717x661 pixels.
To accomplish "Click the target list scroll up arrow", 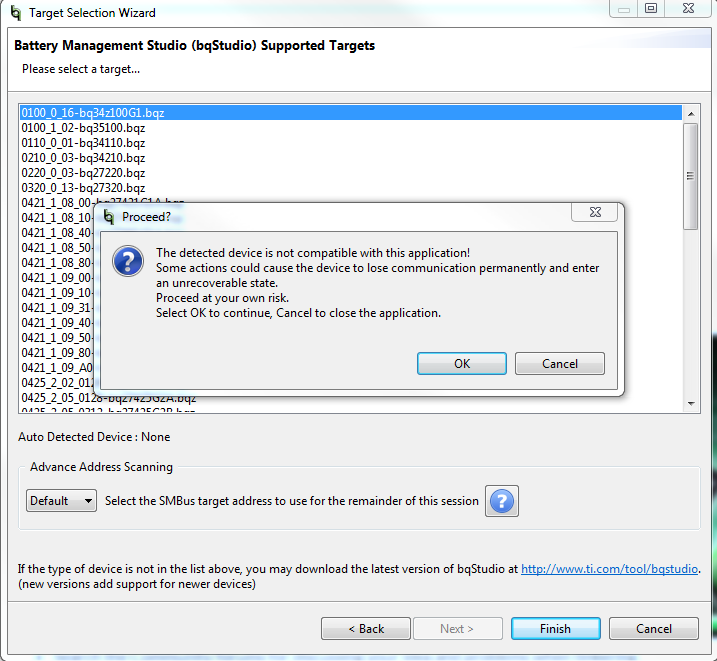I will tap(691, 113).
